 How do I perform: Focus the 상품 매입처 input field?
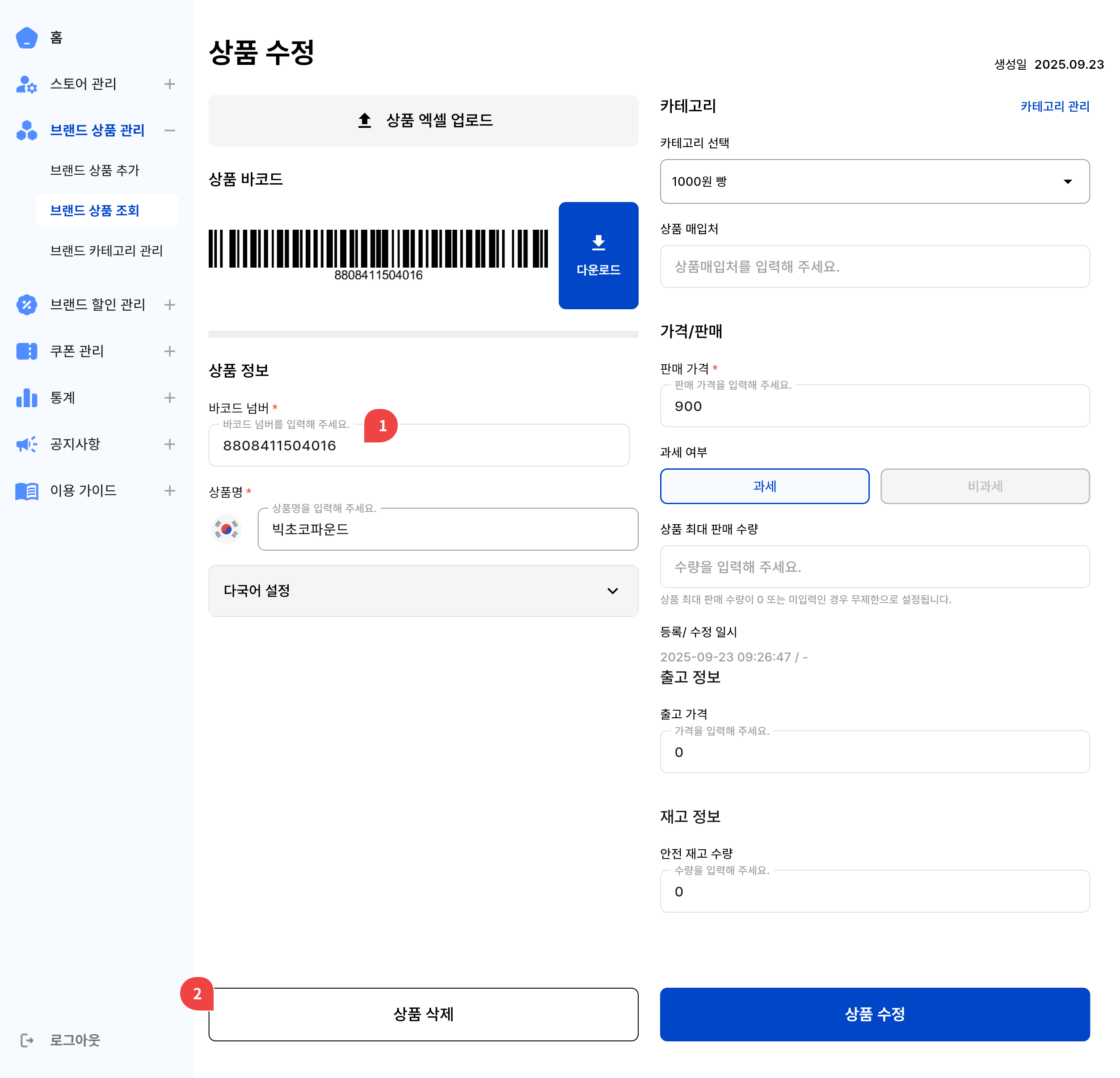coord(874,266)
